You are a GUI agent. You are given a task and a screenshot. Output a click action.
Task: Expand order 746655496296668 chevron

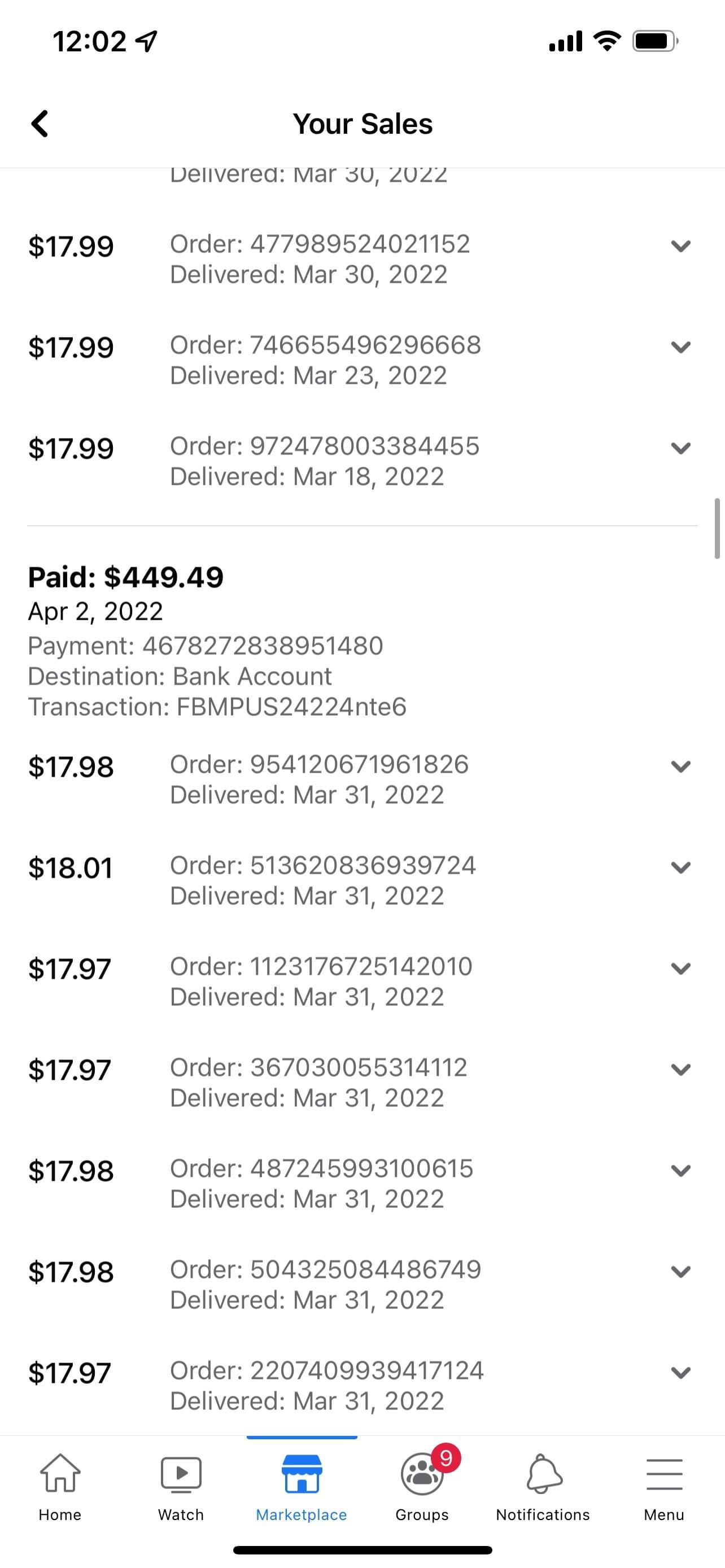click(x=680, y=347)
